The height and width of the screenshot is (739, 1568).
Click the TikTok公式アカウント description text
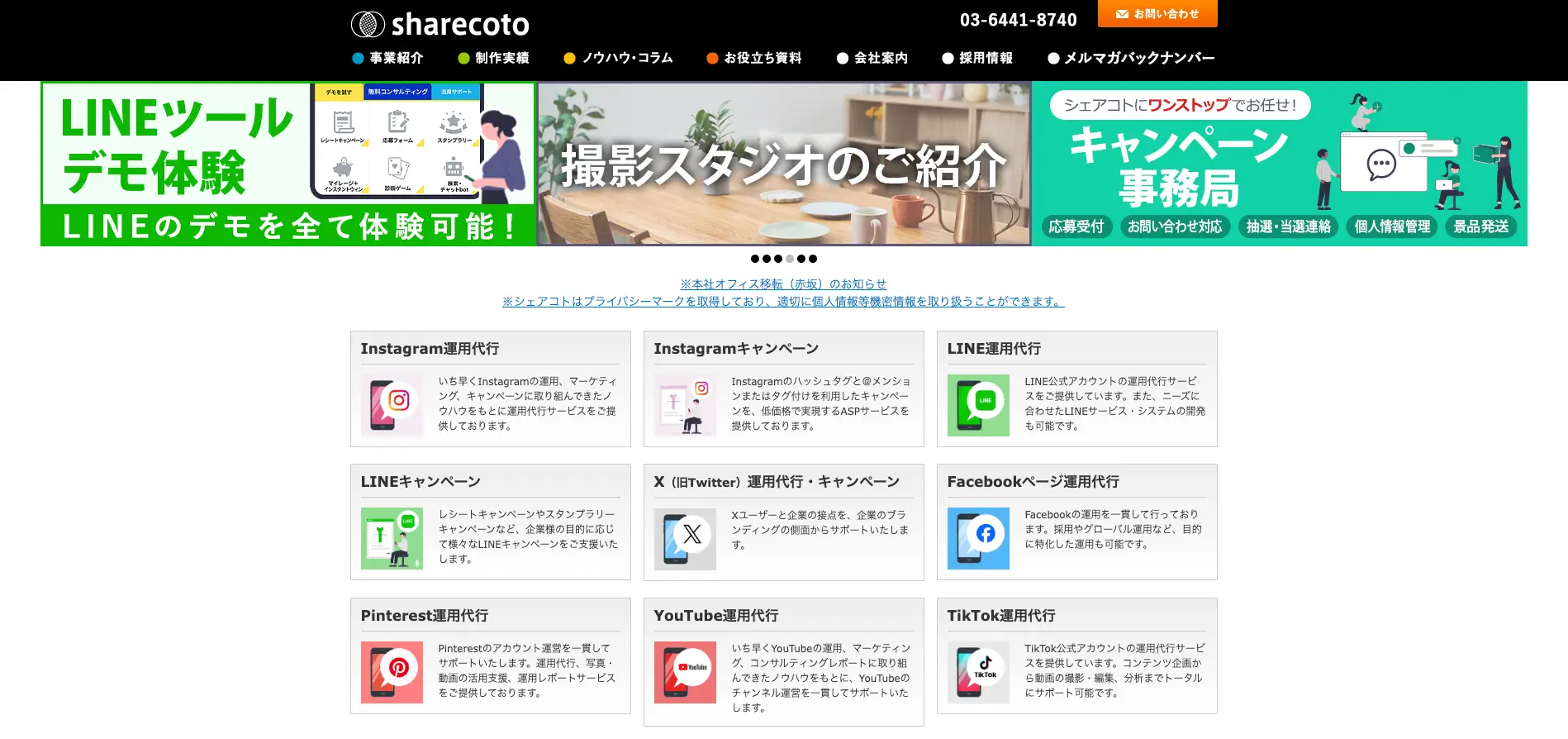[1114, 670]
